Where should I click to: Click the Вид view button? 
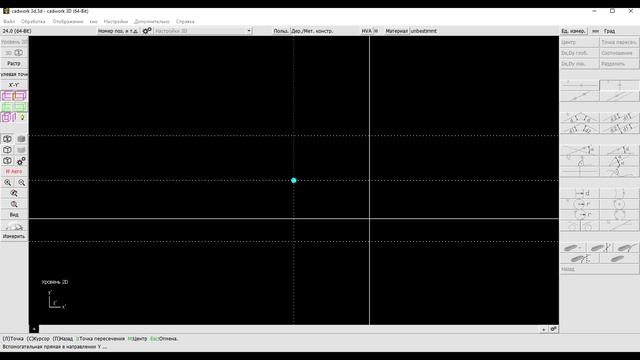[x=14, y=215]
